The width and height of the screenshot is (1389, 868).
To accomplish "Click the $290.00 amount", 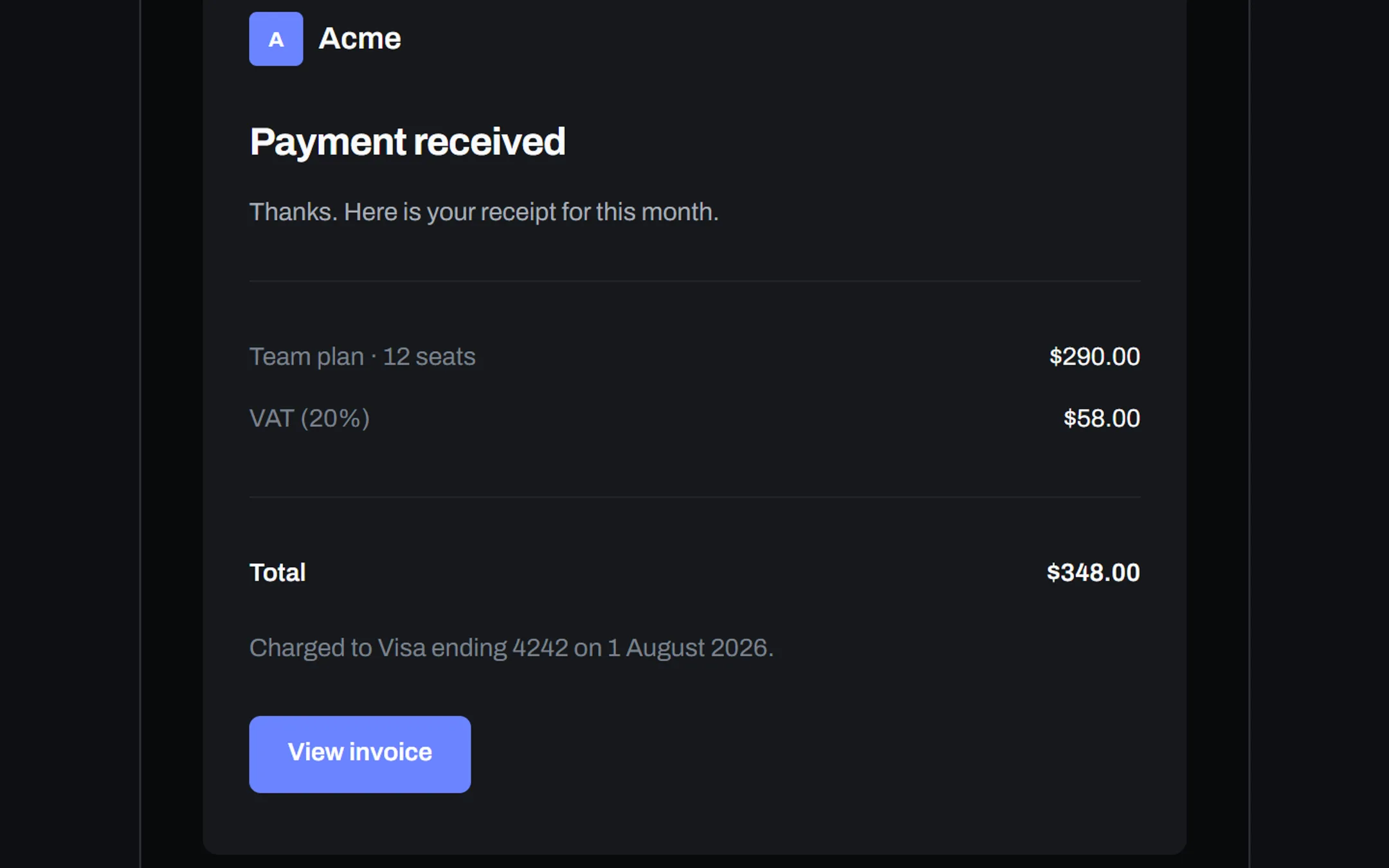I will [1094, 357].
